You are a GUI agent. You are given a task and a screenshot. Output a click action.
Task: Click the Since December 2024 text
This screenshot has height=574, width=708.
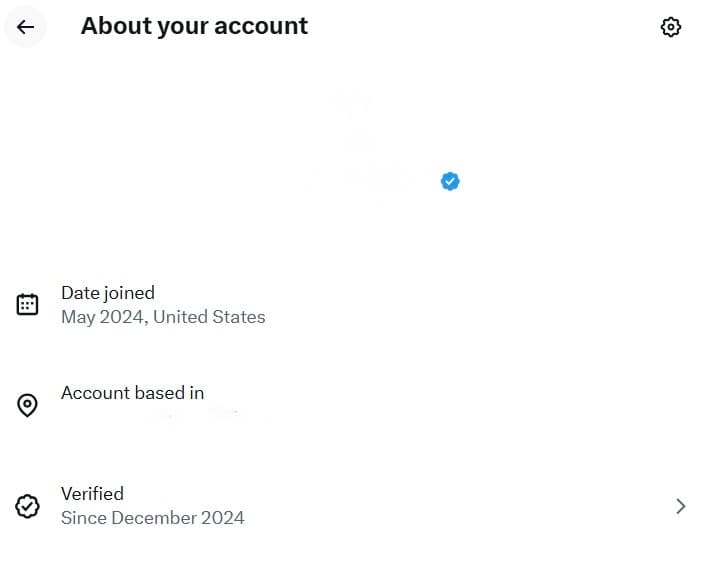point(153,518)
